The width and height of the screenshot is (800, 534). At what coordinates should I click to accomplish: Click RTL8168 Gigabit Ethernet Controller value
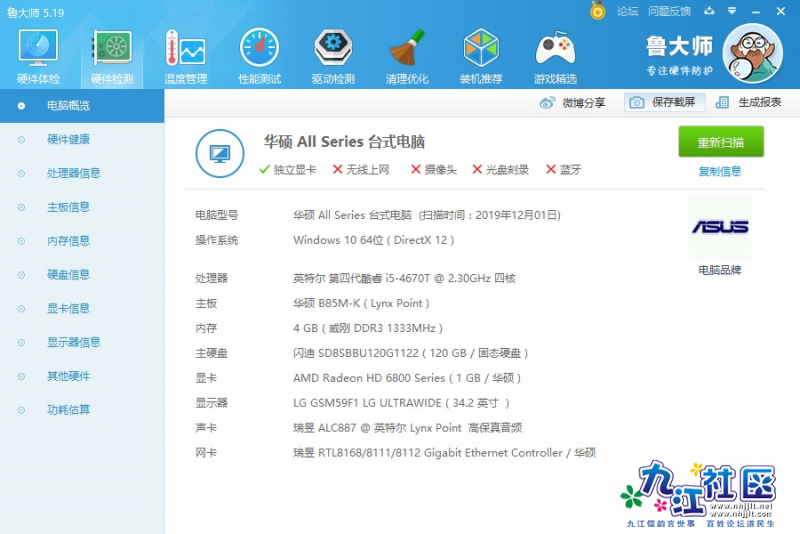444,452
